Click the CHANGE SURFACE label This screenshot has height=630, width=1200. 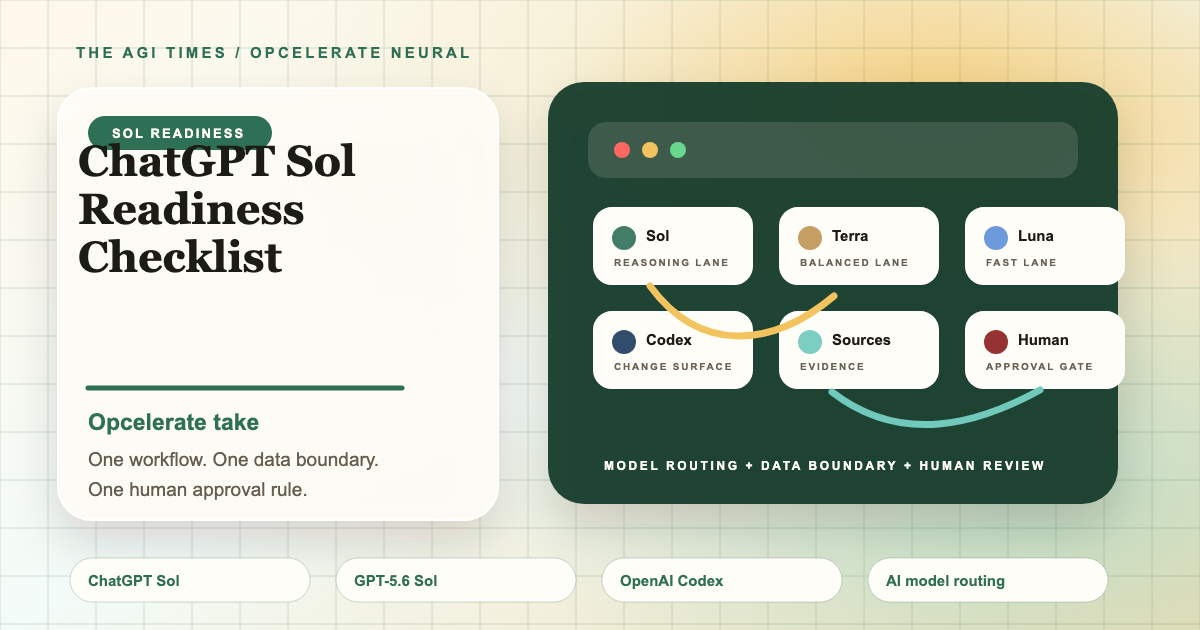point(673,367)
